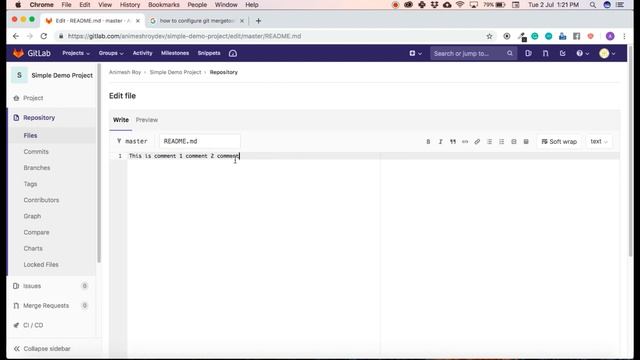
Task: Switch to the 'how to configure git mergetool' tab
Action: (196, 21)
